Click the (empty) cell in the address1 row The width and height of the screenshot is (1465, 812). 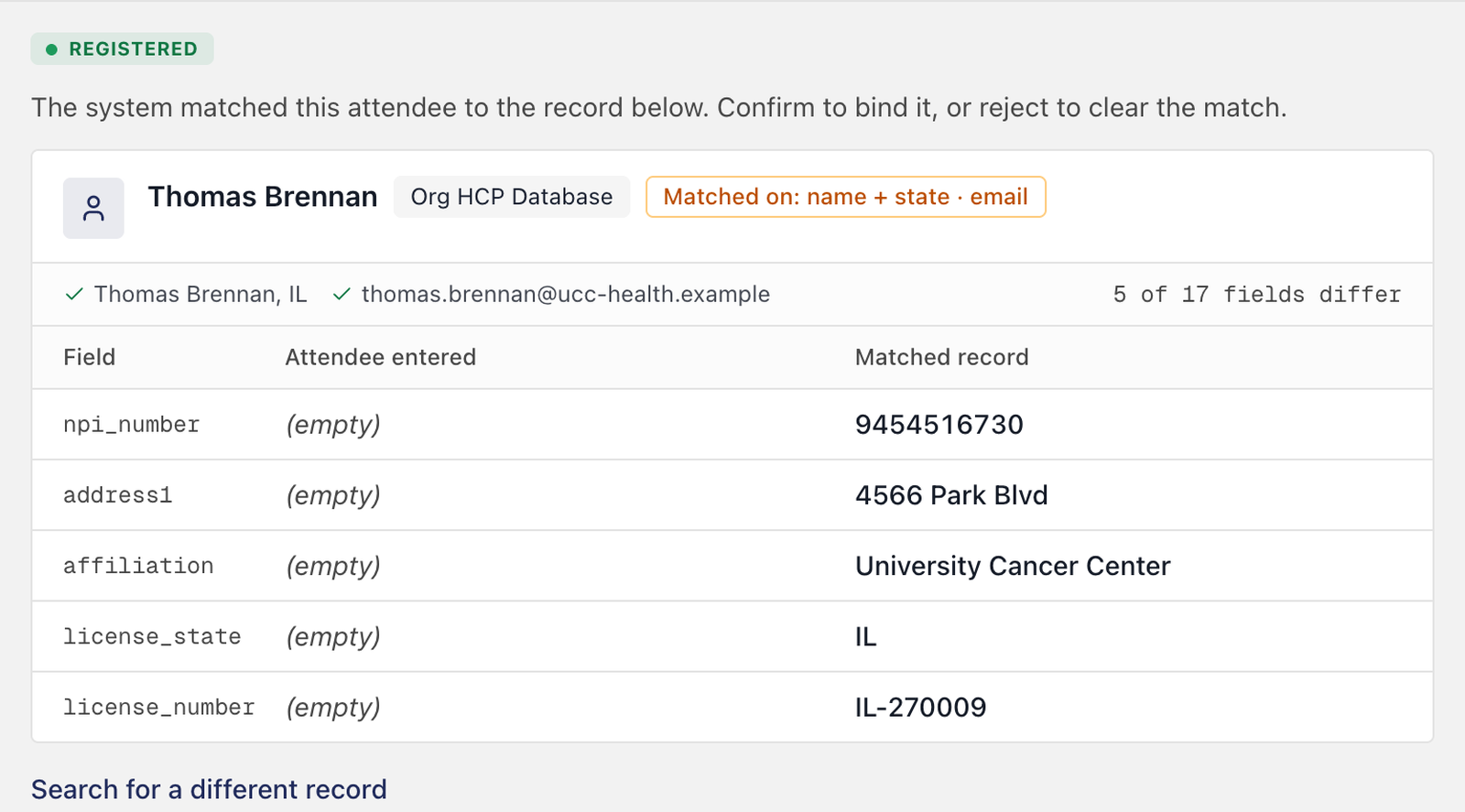[333, 495]
